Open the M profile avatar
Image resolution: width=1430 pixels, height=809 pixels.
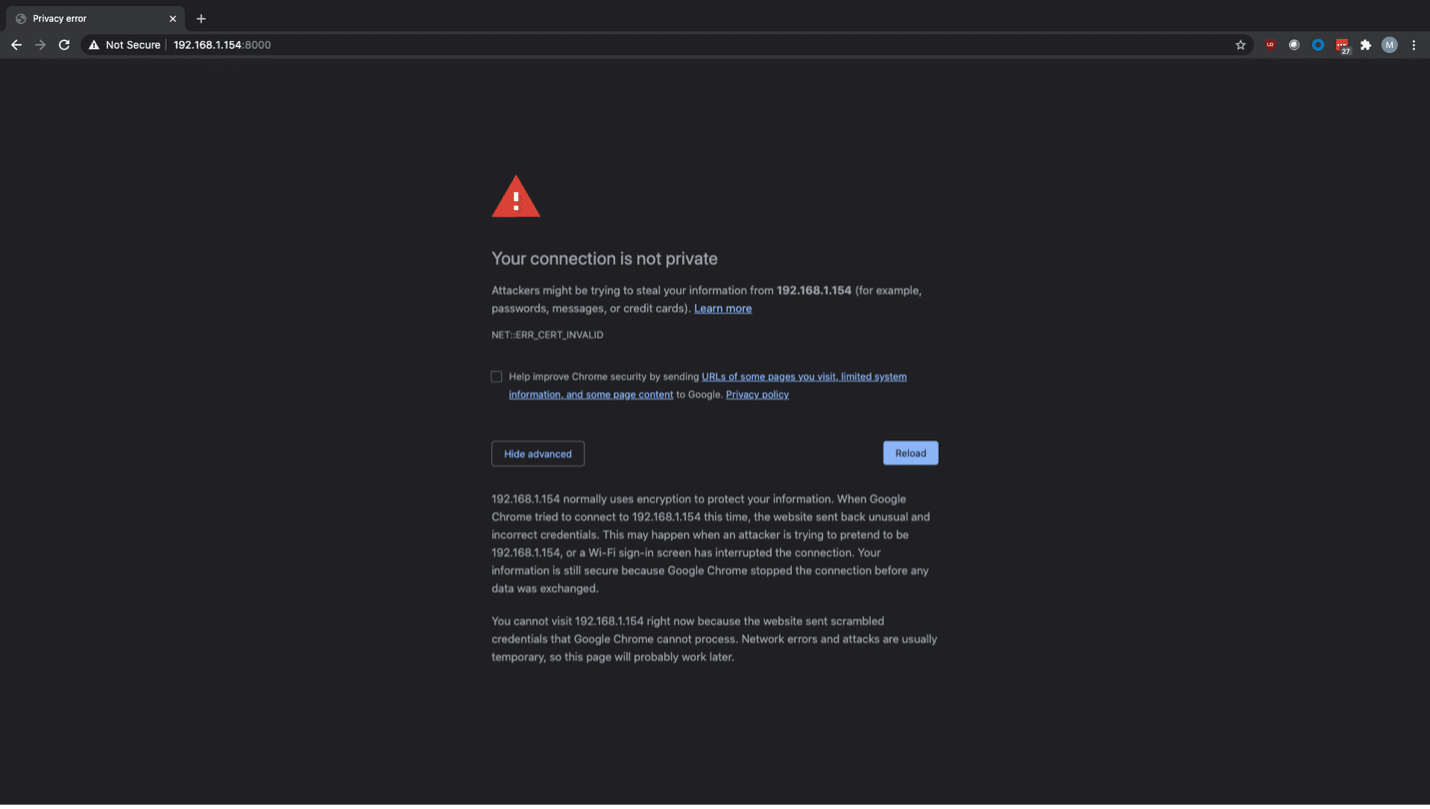coord(1389,45)
